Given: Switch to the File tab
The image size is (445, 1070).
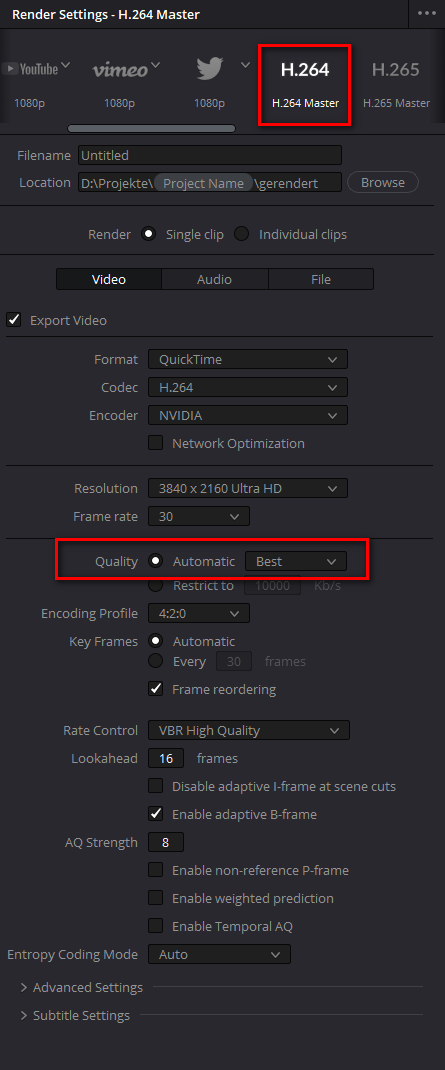Looking at the screenshot, I should pos(321,279).
